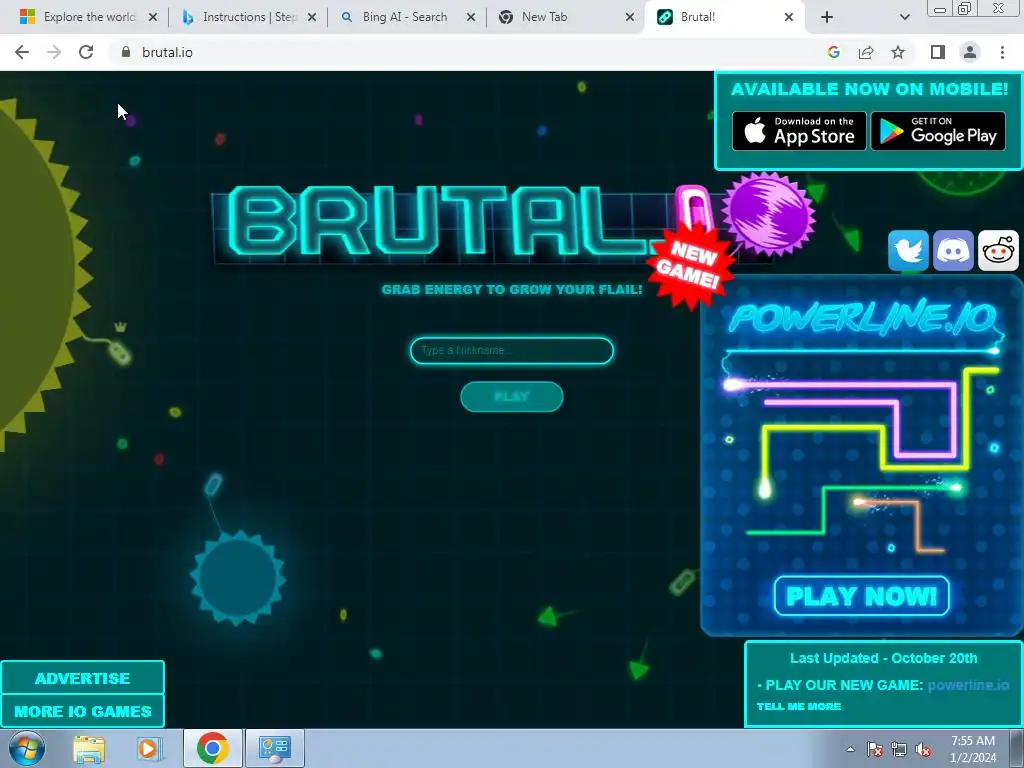Click the Download on the App Store badge
The image size is (1024, 768).
pyautogui.click(x=799, y=131)
